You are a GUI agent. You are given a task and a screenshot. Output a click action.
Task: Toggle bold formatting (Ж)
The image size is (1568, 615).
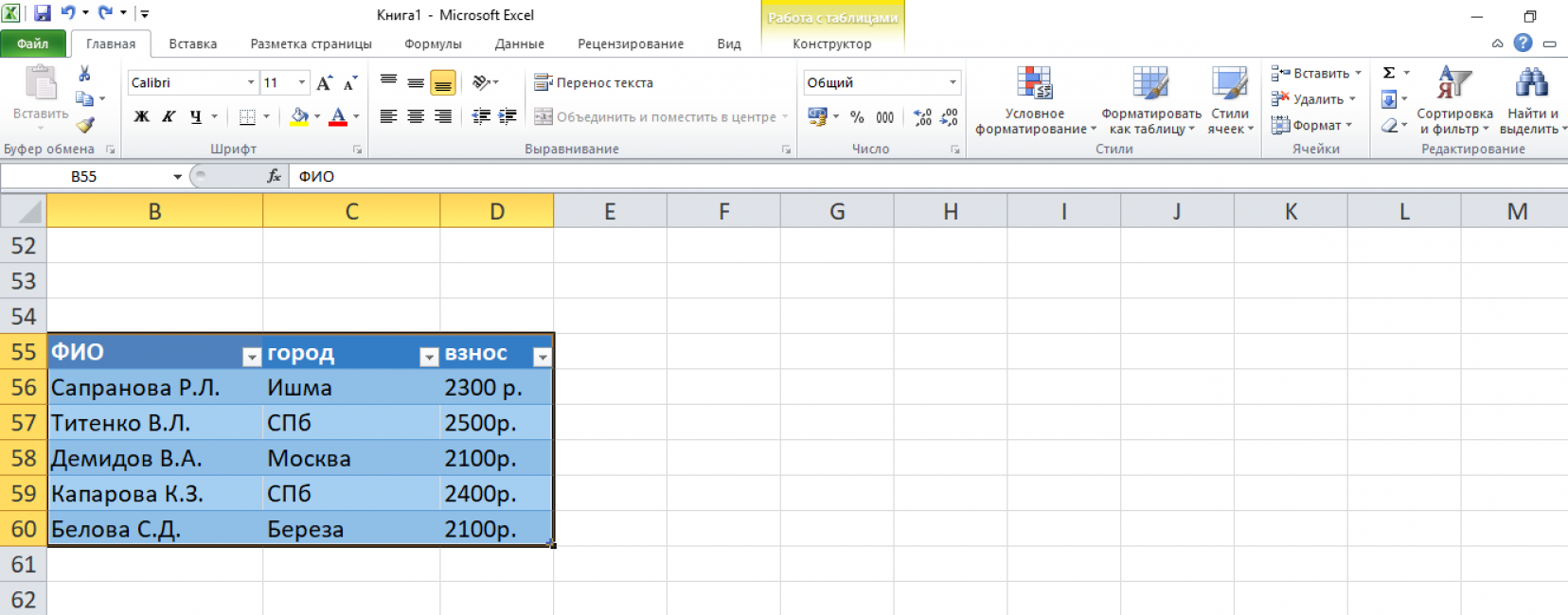141,116
